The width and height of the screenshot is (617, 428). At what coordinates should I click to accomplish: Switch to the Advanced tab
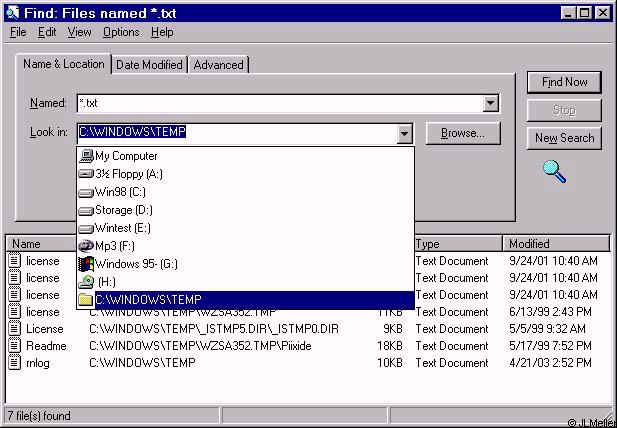218,65
